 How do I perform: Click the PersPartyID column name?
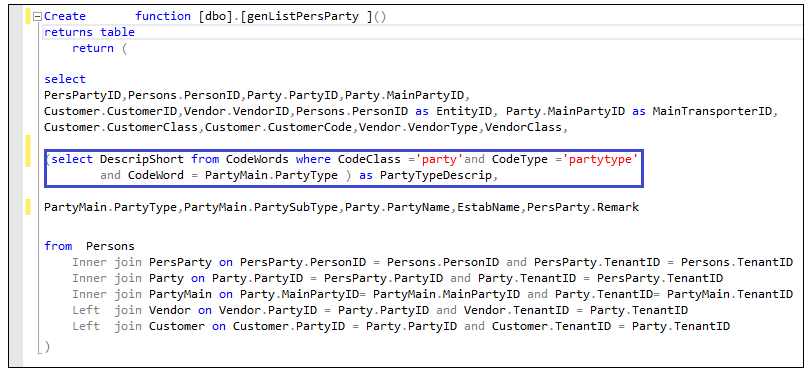83,95
